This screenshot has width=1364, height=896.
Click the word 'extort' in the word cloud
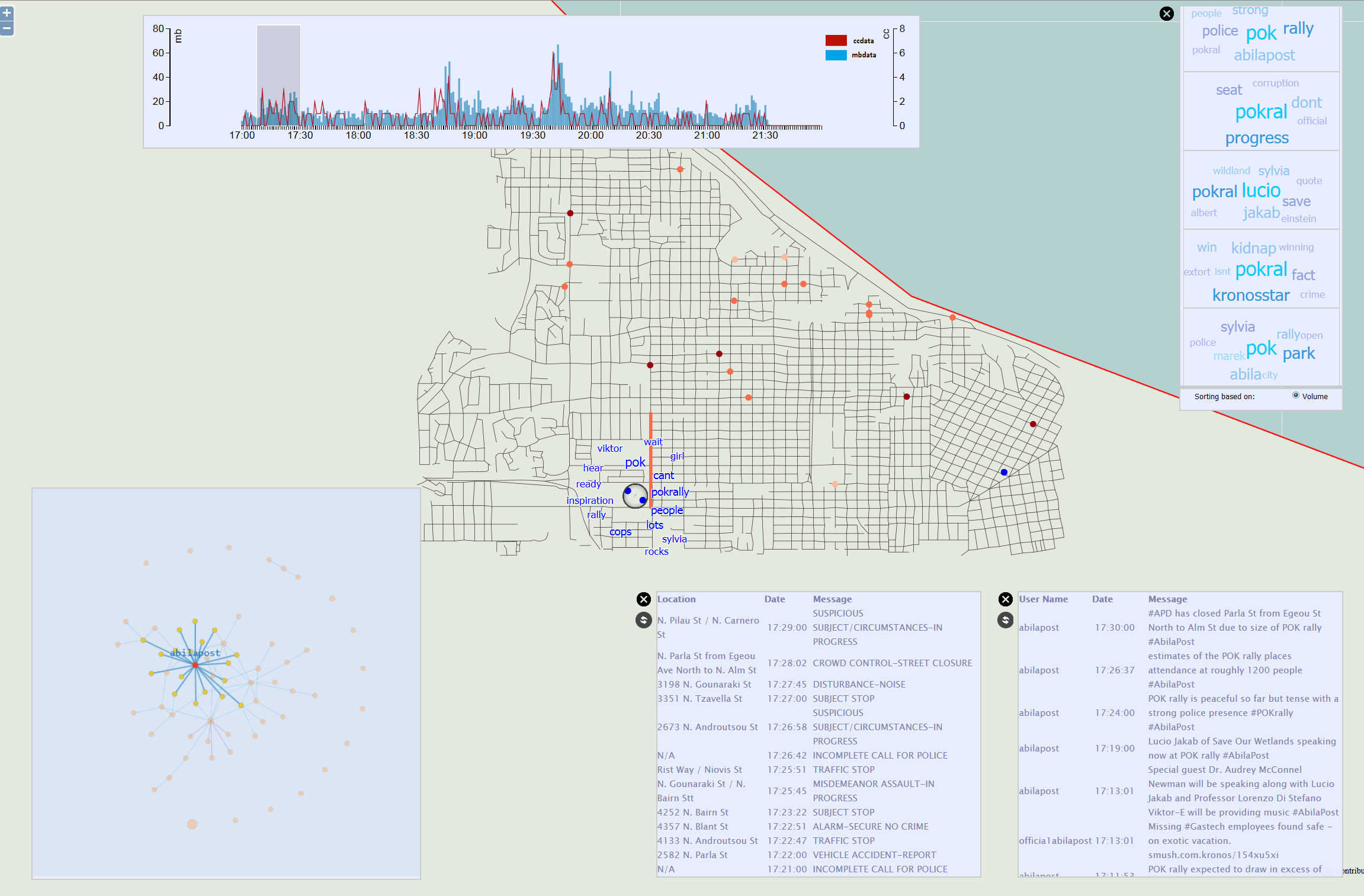click(x=1196, y=272)
